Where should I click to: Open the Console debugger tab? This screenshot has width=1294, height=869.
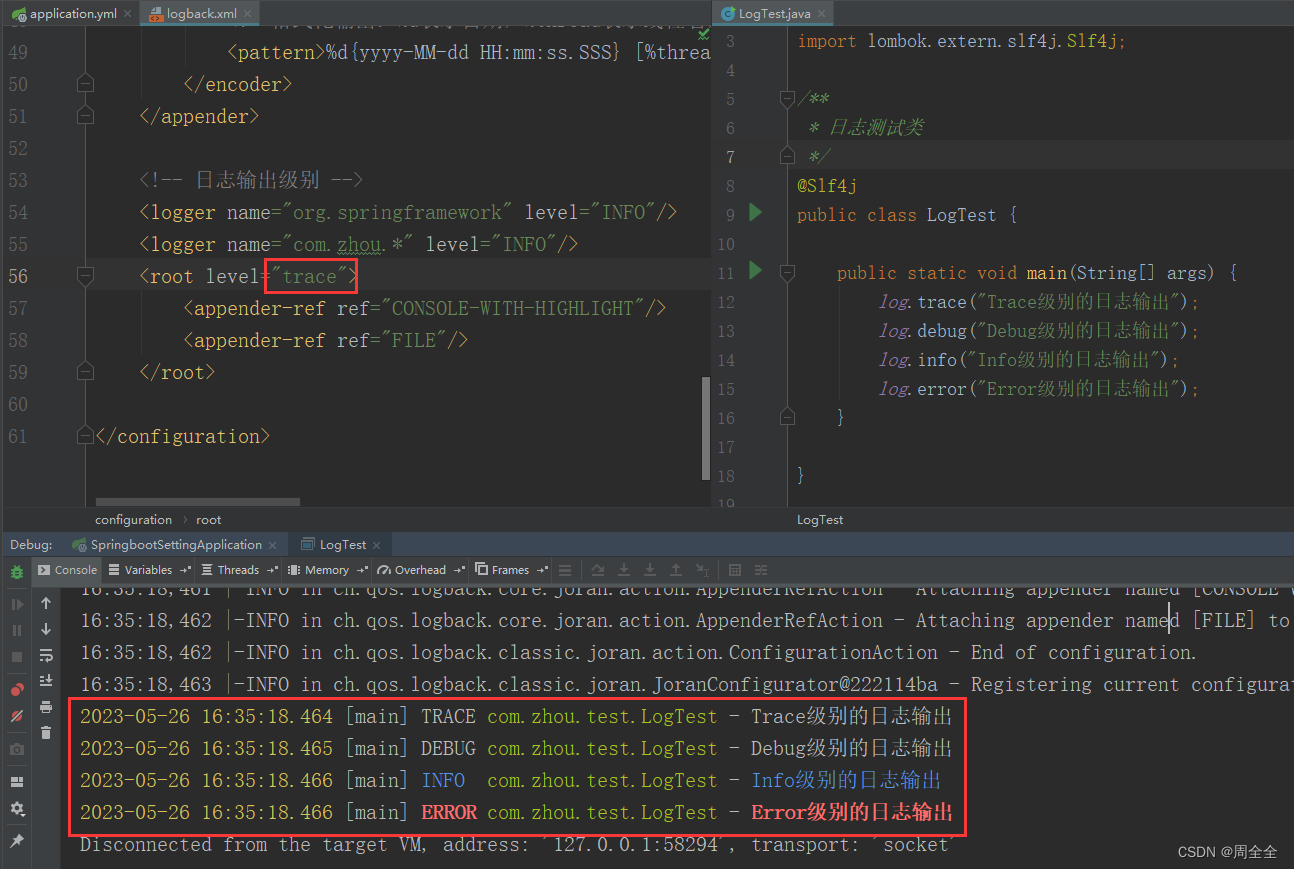67,570
